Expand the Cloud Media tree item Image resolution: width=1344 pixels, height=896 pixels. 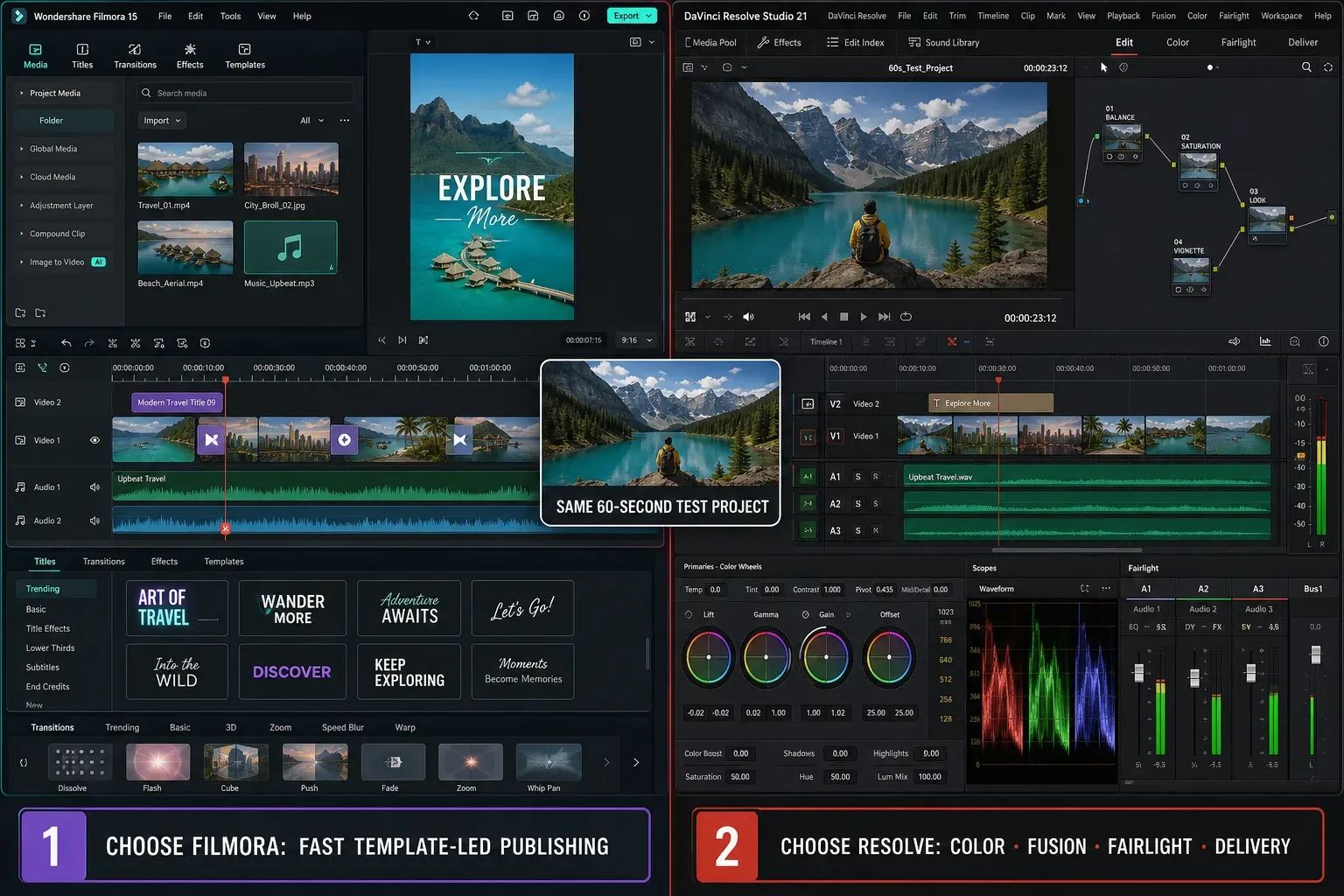tap(22, 177)
